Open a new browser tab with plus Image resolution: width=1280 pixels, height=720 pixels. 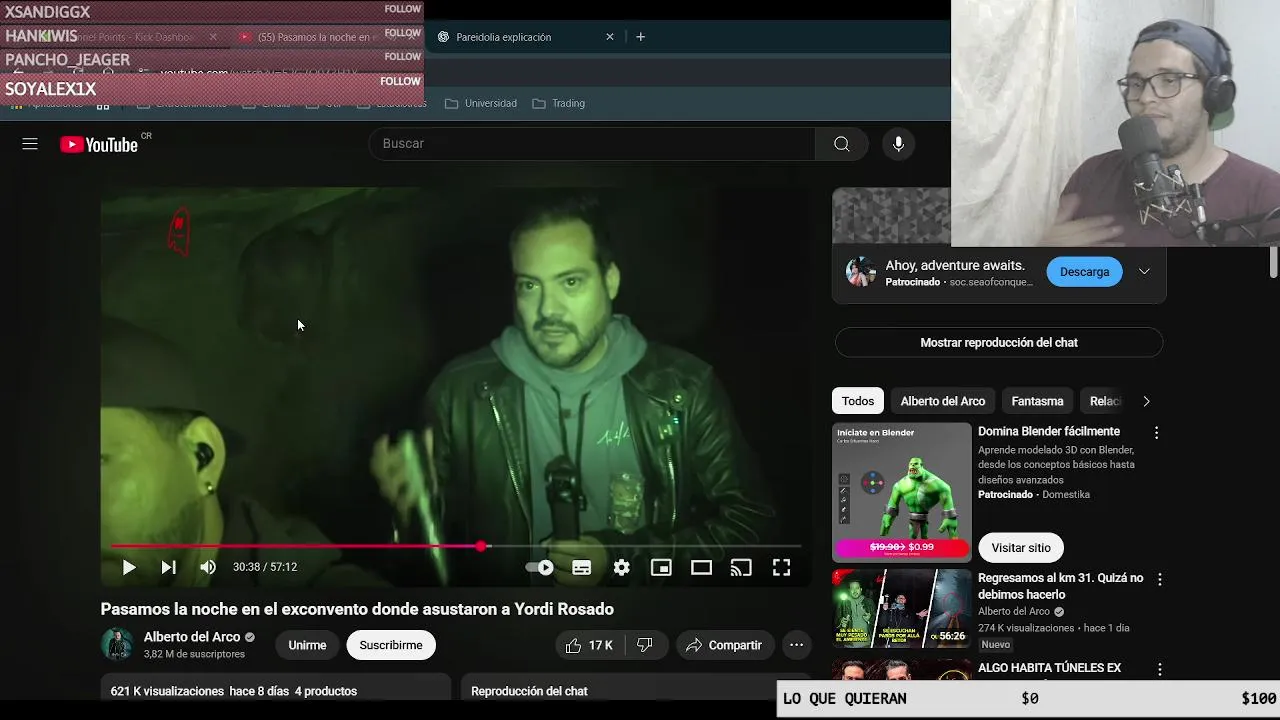[x=641, y=37]
